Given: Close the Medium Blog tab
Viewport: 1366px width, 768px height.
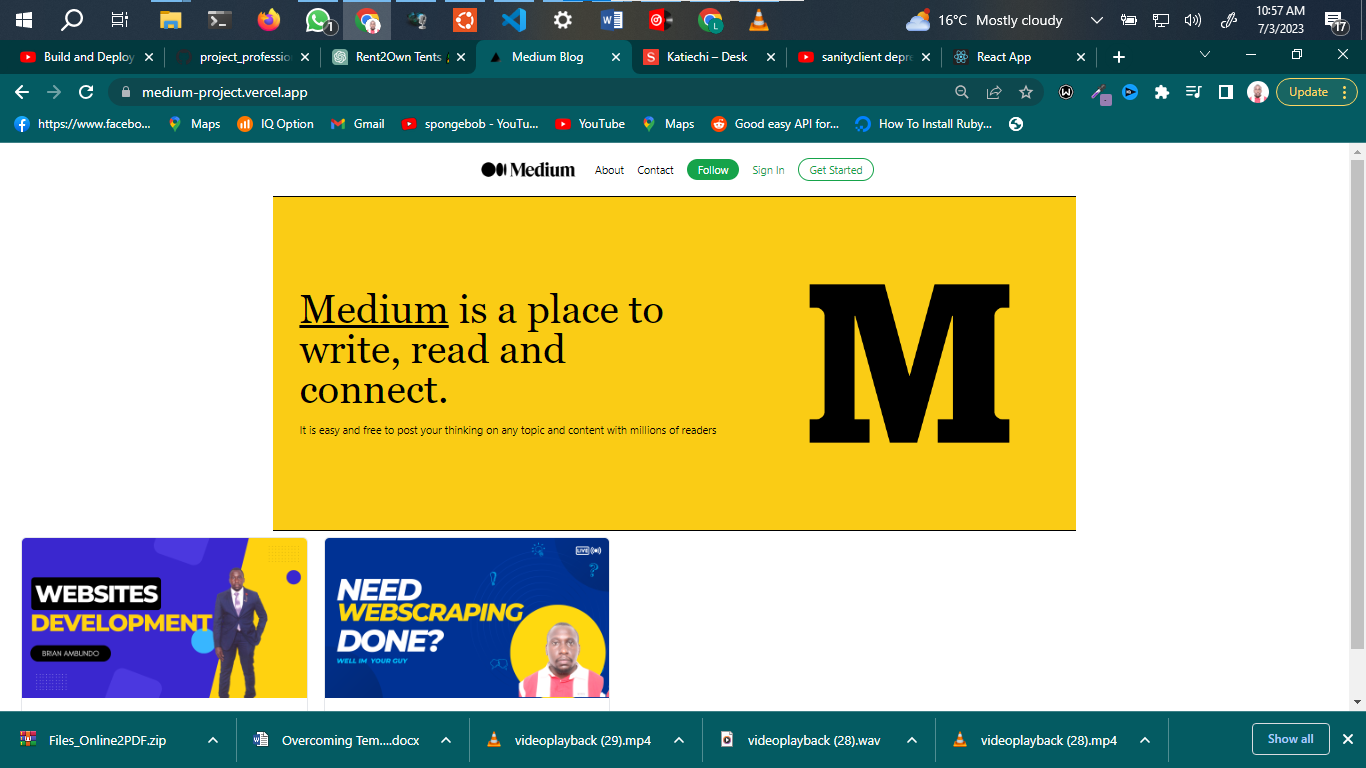Looking at the screenshot, I should click(616, 57).
